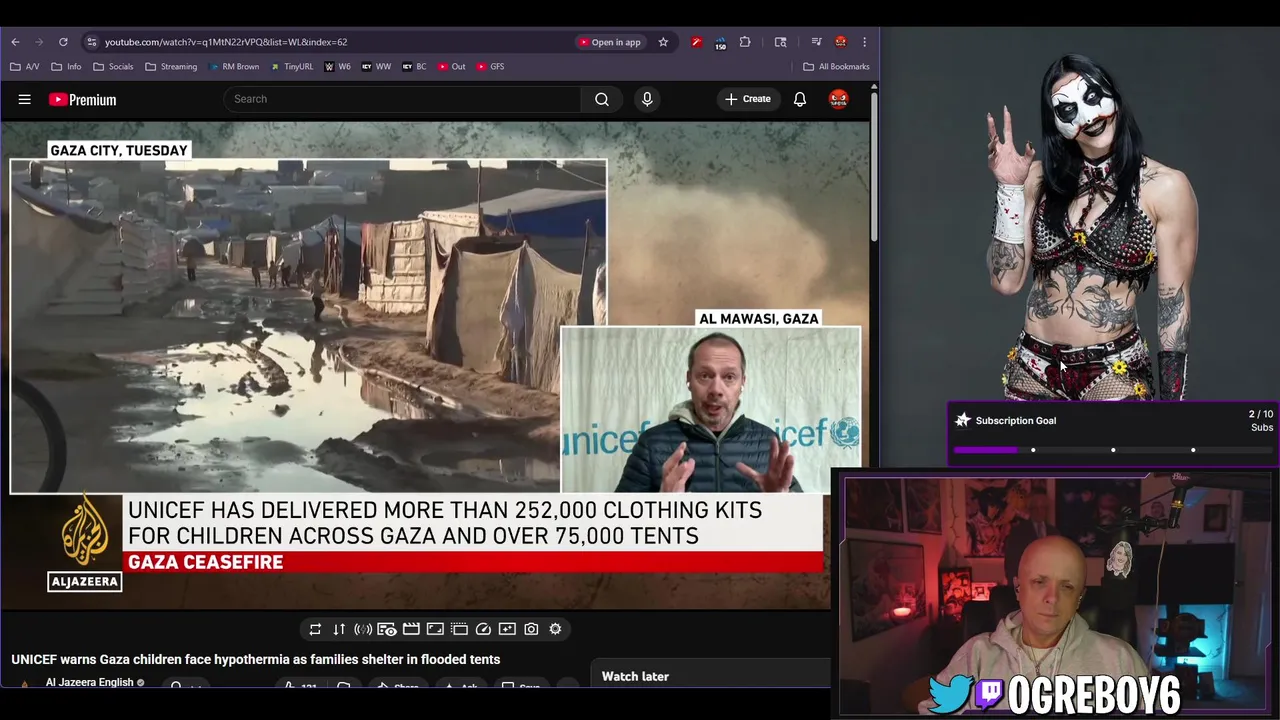Go back with the browser back arrow
1280x720 pixels.
[15, 42]
